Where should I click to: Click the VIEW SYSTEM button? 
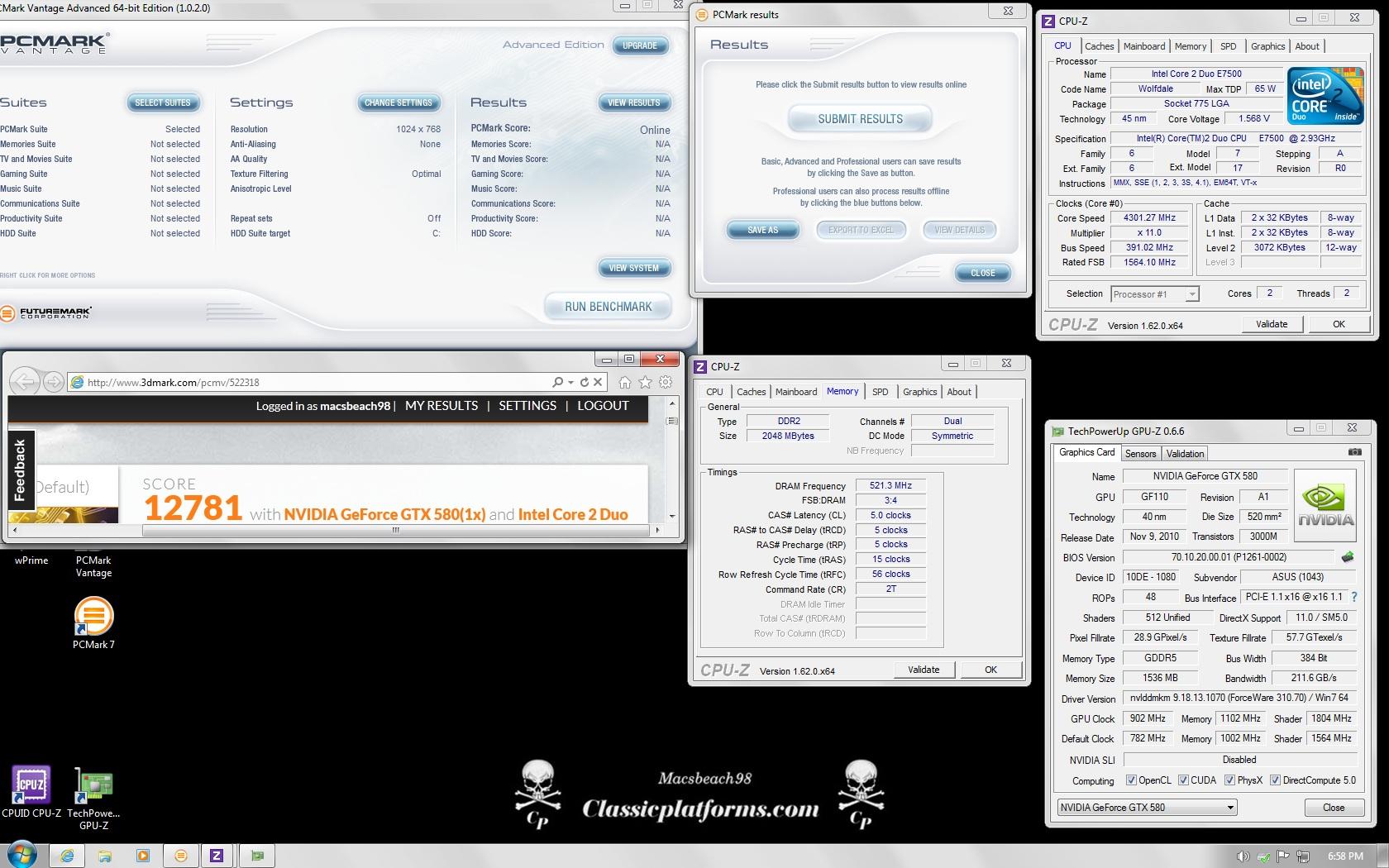pyautogui.click(x=634, y=268)
